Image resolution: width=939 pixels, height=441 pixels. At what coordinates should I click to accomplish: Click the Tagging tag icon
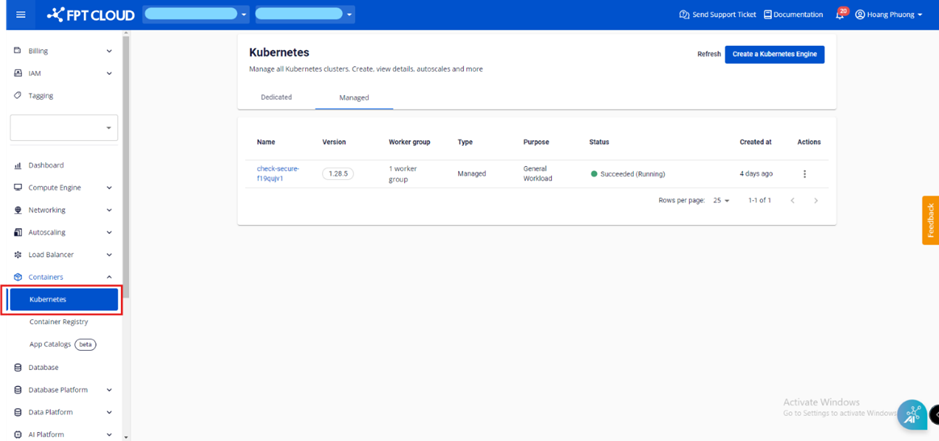[x=18, y=96]
